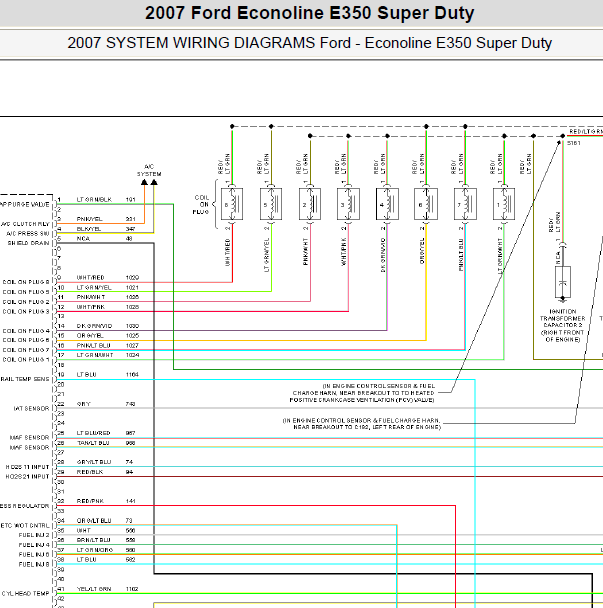The height and width of the screenshot is (608, 603).
Task: Click the 'SHIELD DRAIN' pin label
Action: click(28, 243)
